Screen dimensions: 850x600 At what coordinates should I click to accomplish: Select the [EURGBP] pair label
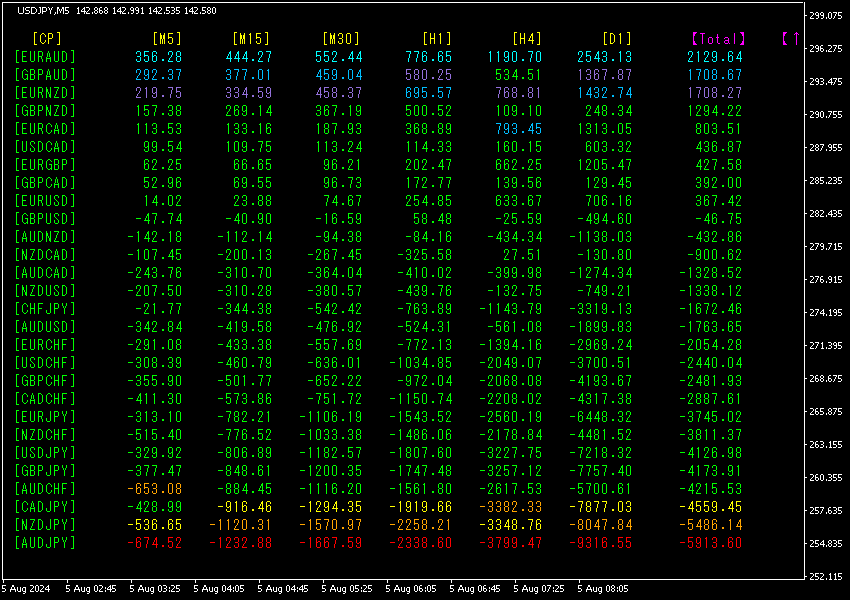tap(45, 164)
